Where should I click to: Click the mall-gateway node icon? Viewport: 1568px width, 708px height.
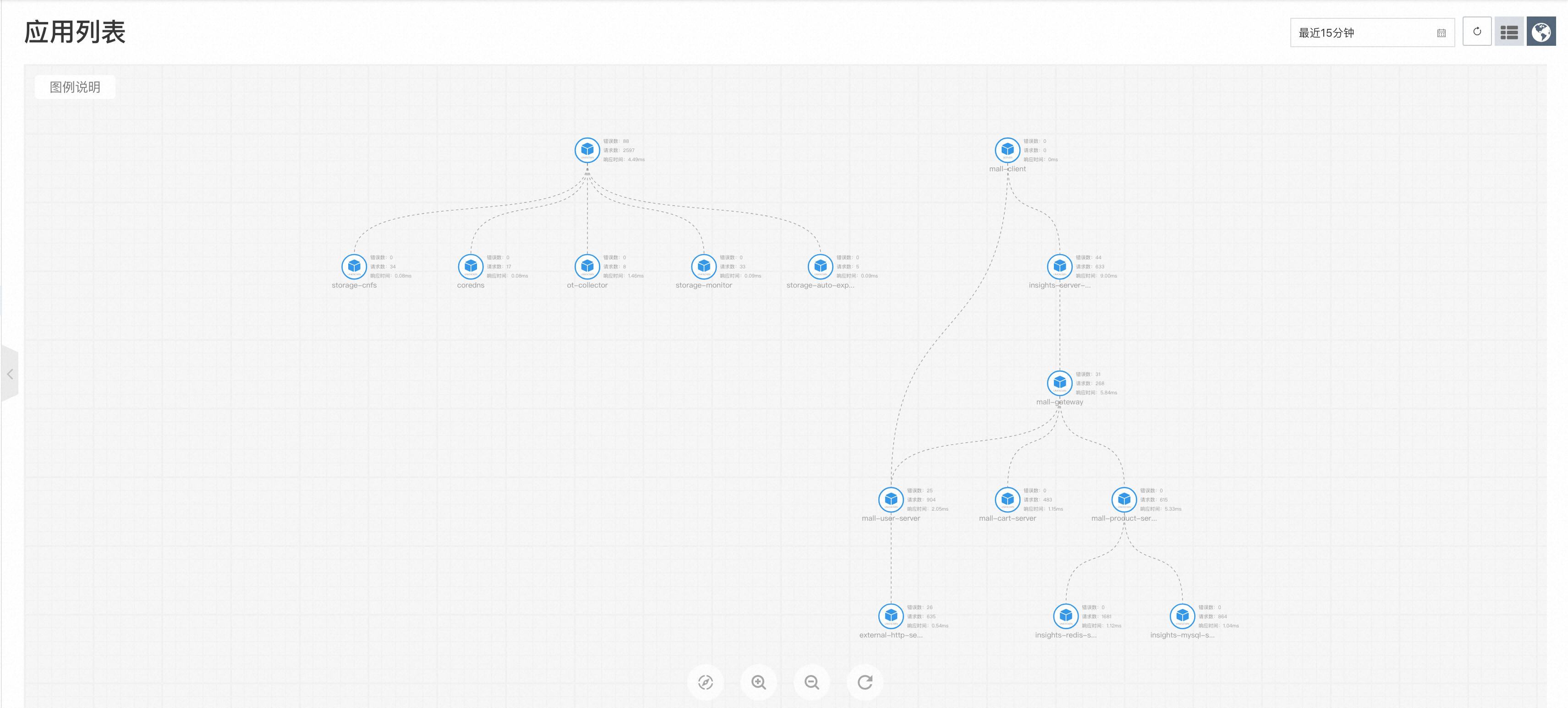1059,382
